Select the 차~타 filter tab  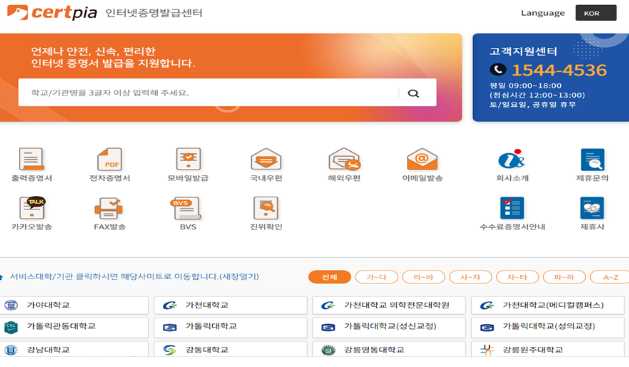click(x=517, y=277)
